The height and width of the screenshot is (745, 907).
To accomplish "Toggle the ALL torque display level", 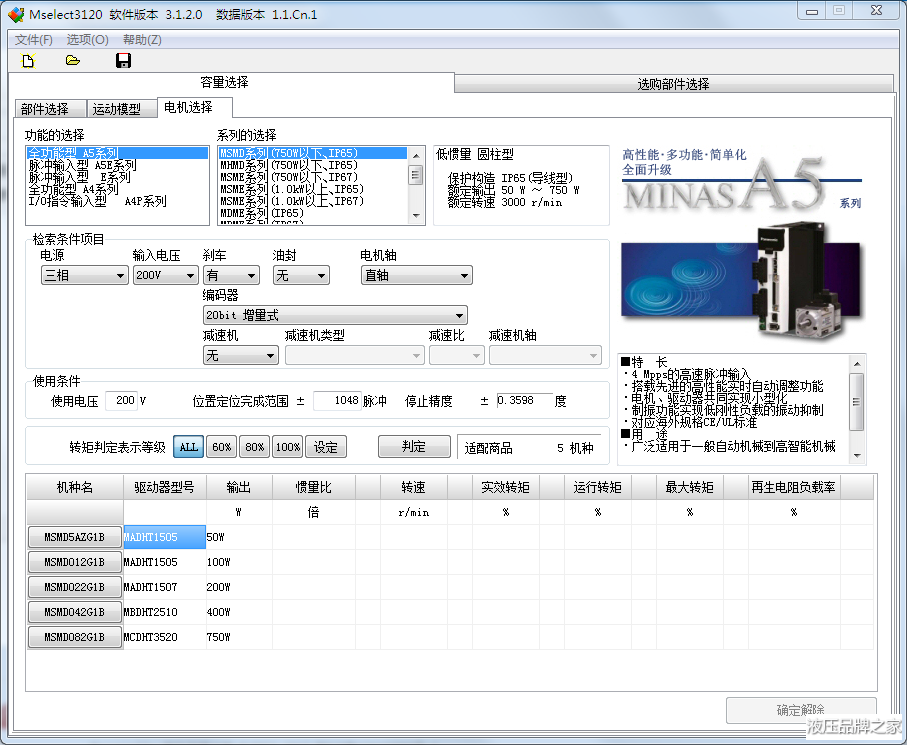I will (188, 447).
